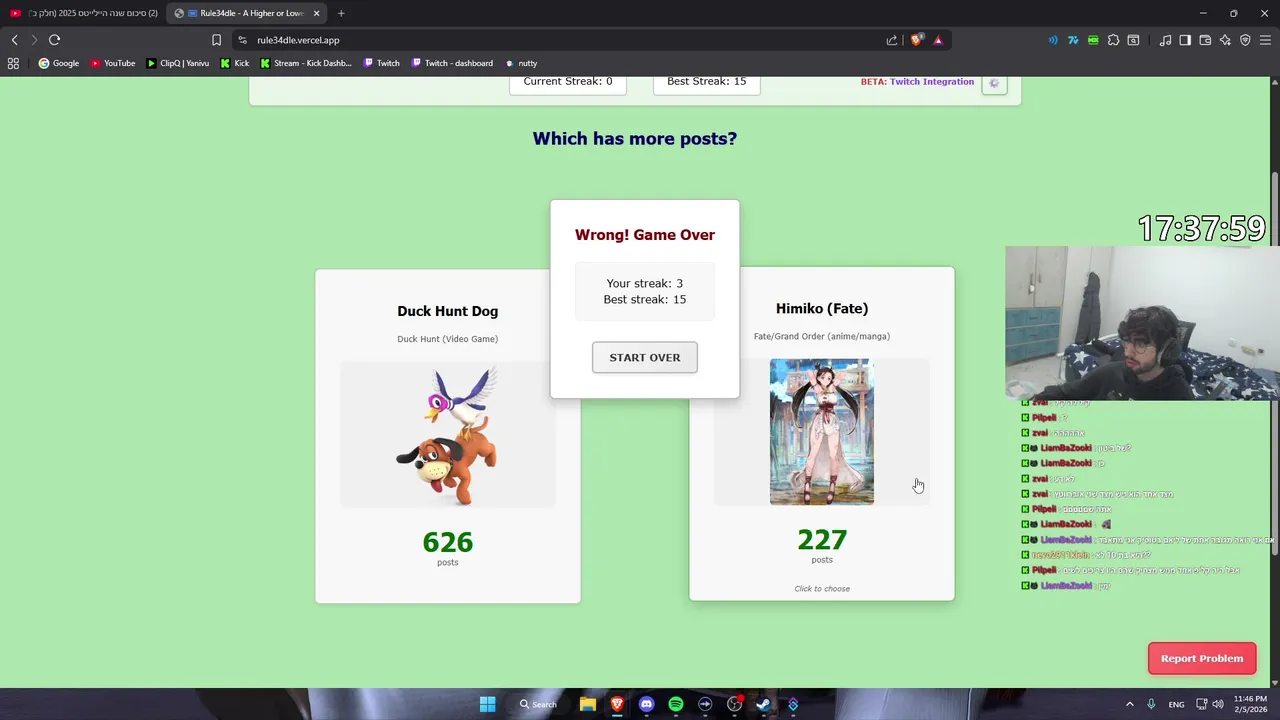
Task: Open Spotify from taskbar
Action: pyautogui.click(x=676, y=704)
